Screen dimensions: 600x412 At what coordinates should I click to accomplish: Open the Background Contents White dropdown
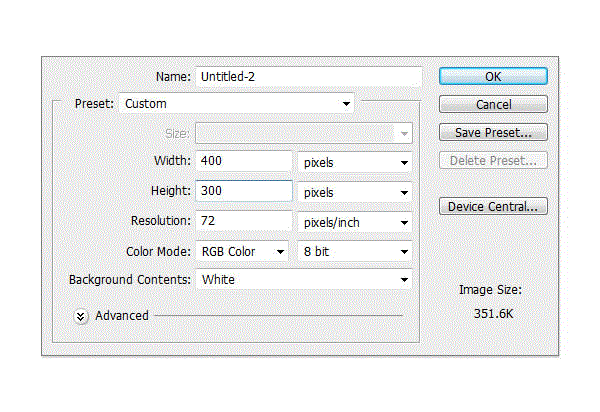pyautogui.click(x=304, y=280)
